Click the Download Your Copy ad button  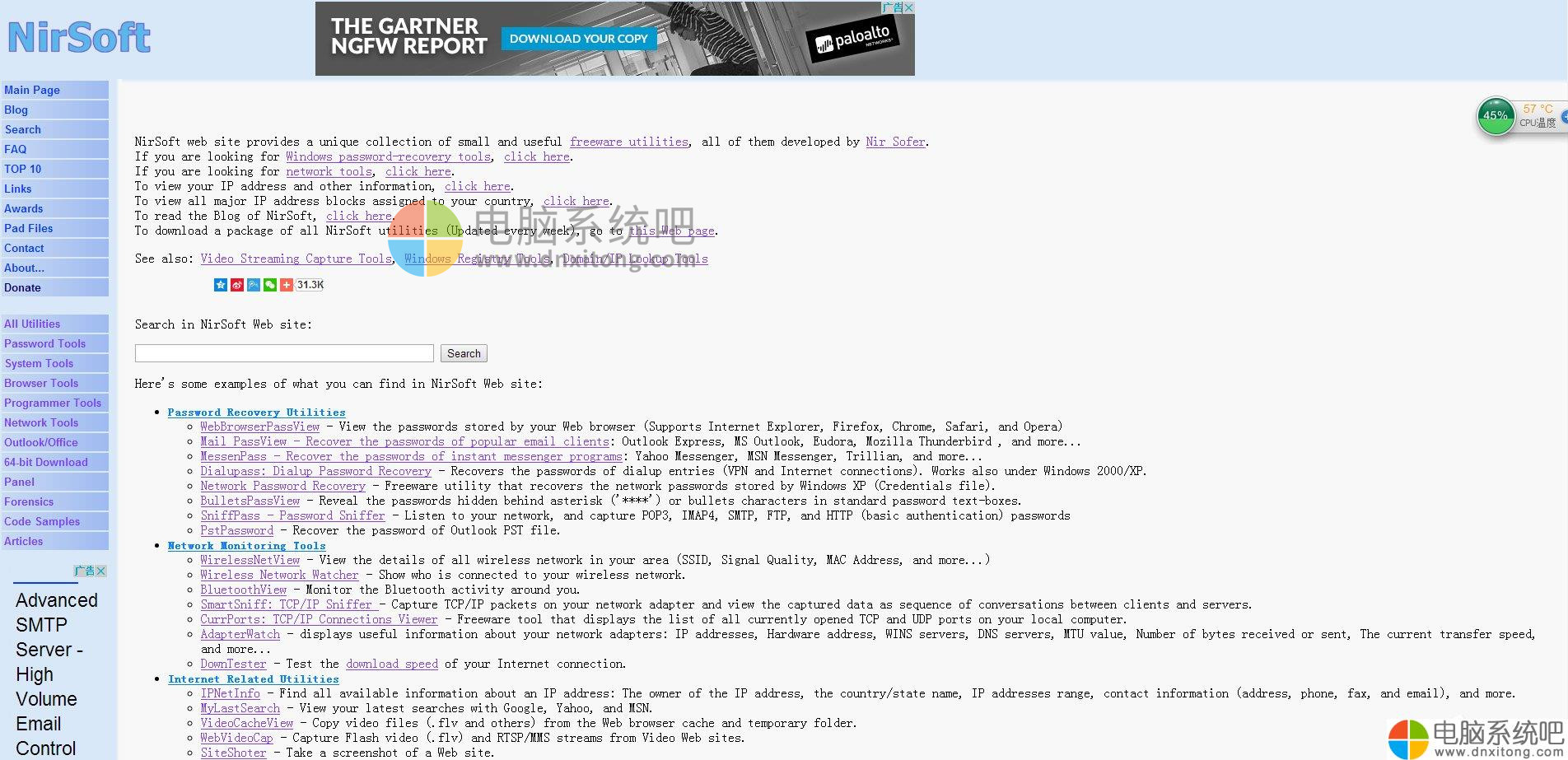point(579,39)
